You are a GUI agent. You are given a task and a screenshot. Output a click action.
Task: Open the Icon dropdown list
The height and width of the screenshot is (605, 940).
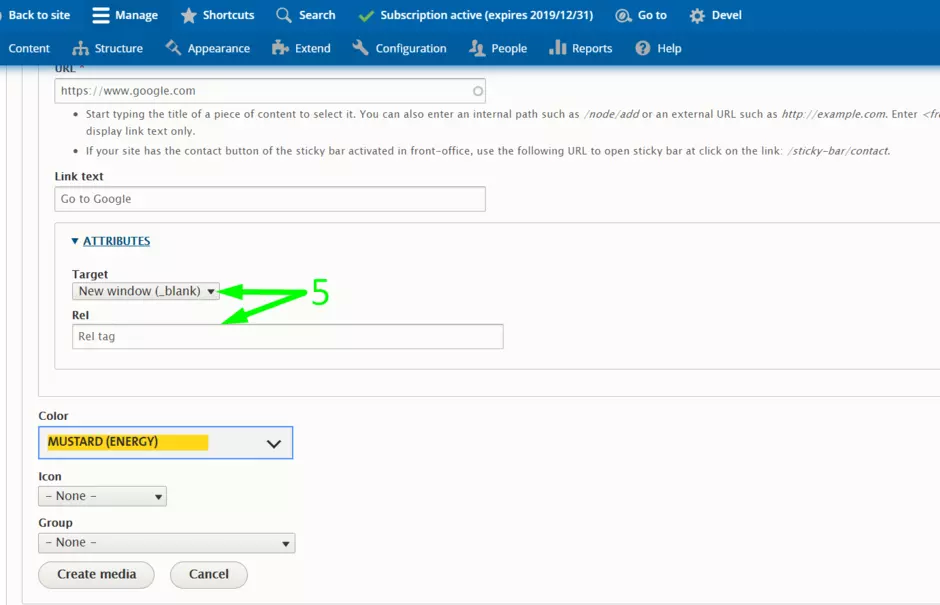(x=102, y=496)
